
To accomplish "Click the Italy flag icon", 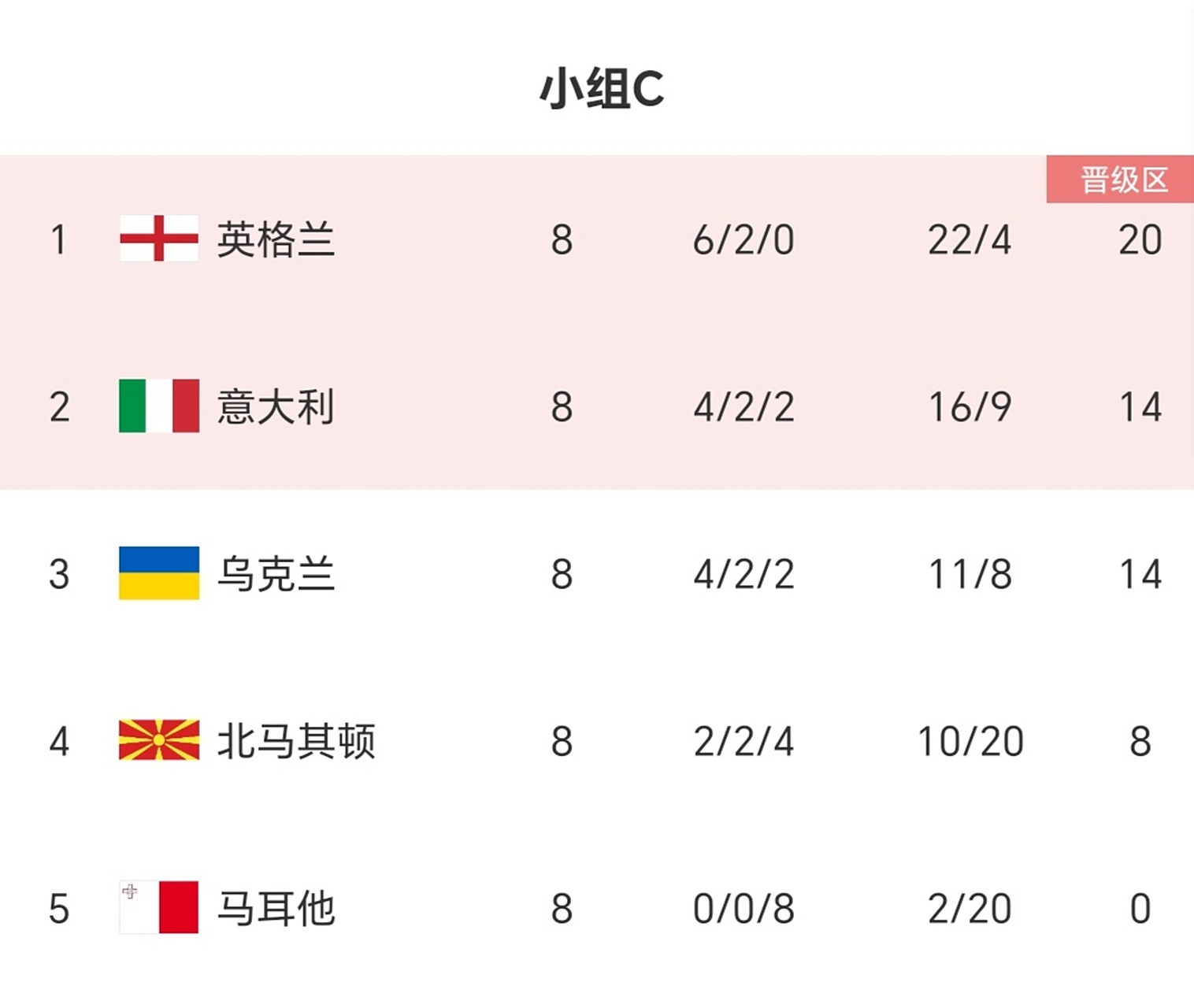I will point(158,406).
